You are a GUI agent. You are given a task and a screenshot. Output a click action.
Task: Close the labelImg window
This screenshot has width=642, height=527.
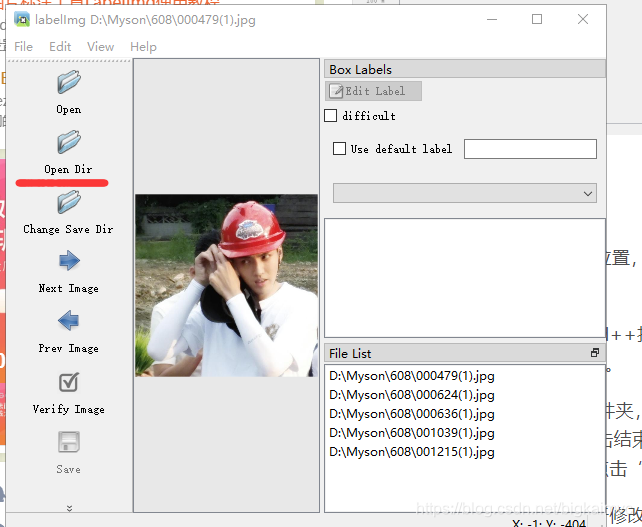tap(583, 19)
